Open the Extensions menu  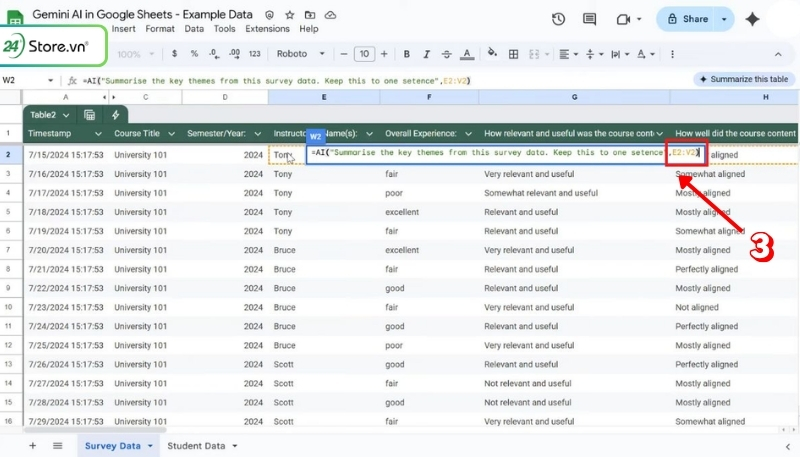(267, 29)
